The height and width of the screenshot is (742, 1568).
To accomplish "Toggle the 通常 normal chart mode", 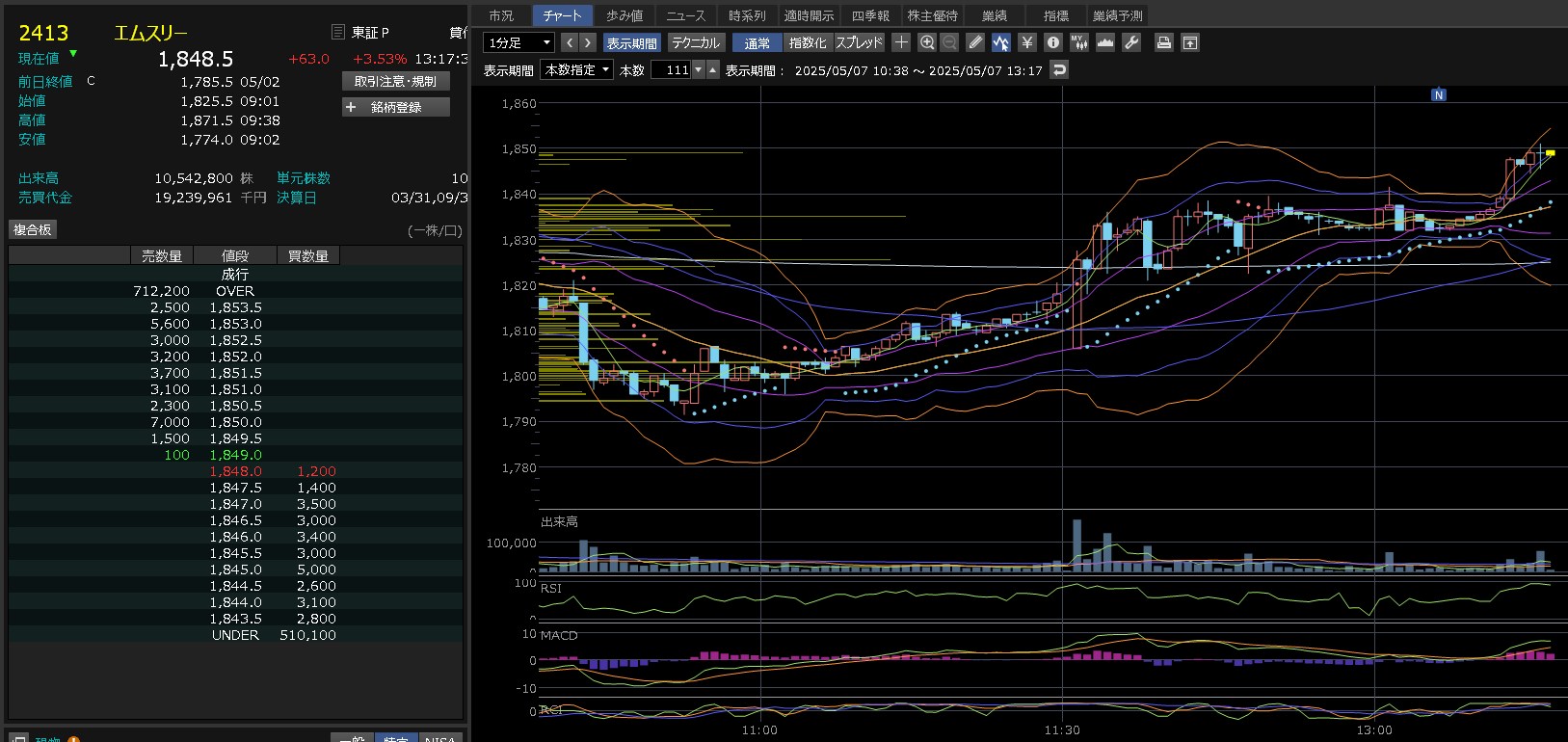I will pyautogui.click(x=757, y=42).
